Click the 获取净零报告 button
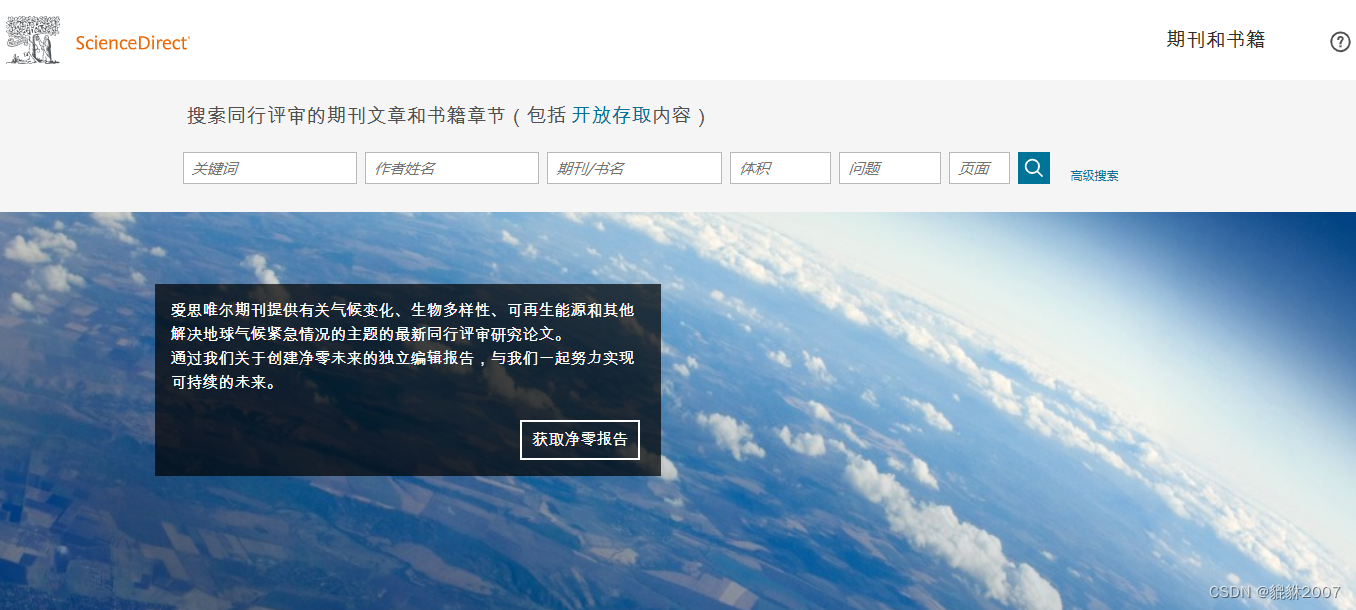 pyautogui.click(x=580, y=440)
